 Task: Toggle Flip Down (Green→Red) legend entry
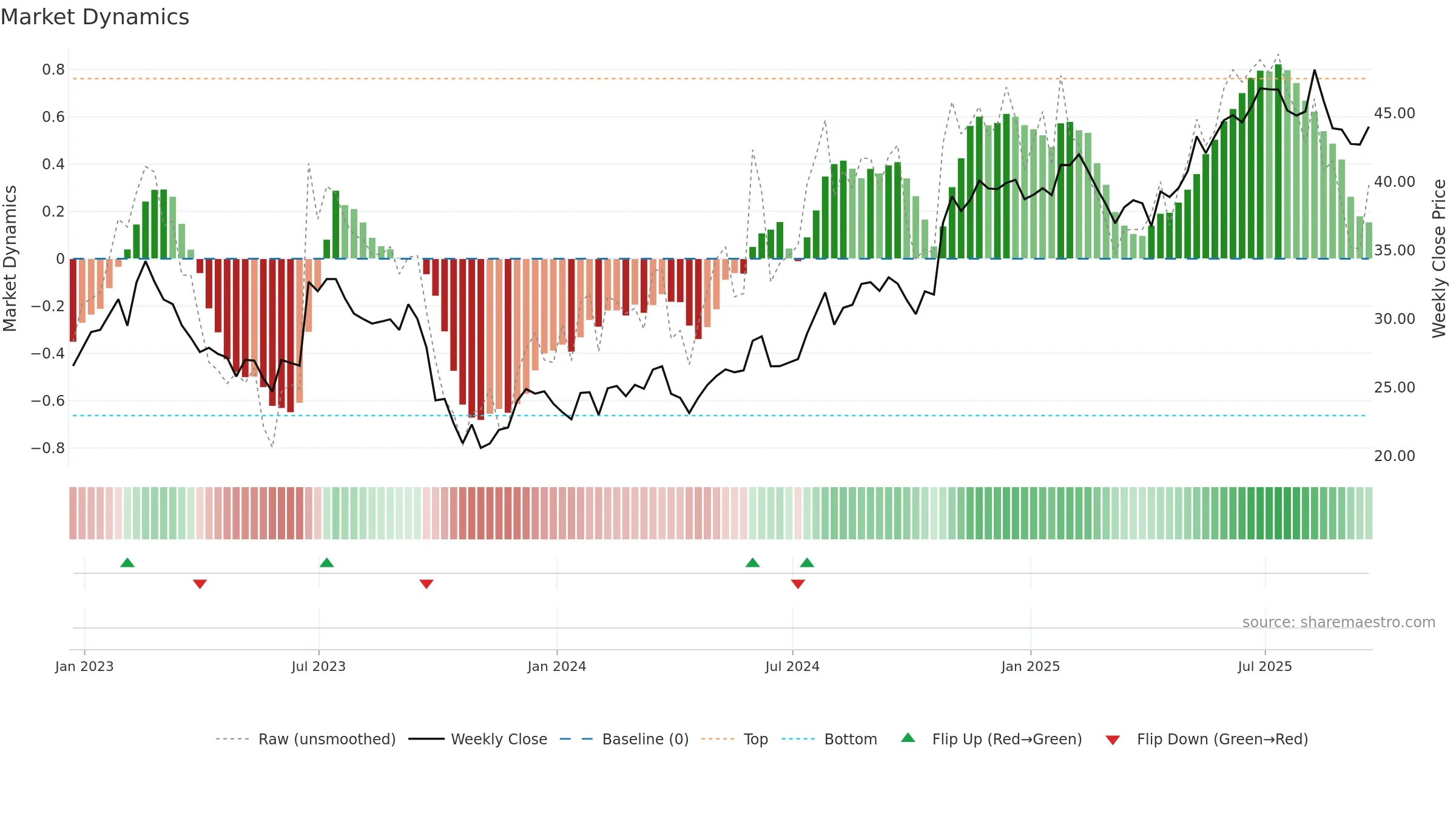coord(1207,739)
